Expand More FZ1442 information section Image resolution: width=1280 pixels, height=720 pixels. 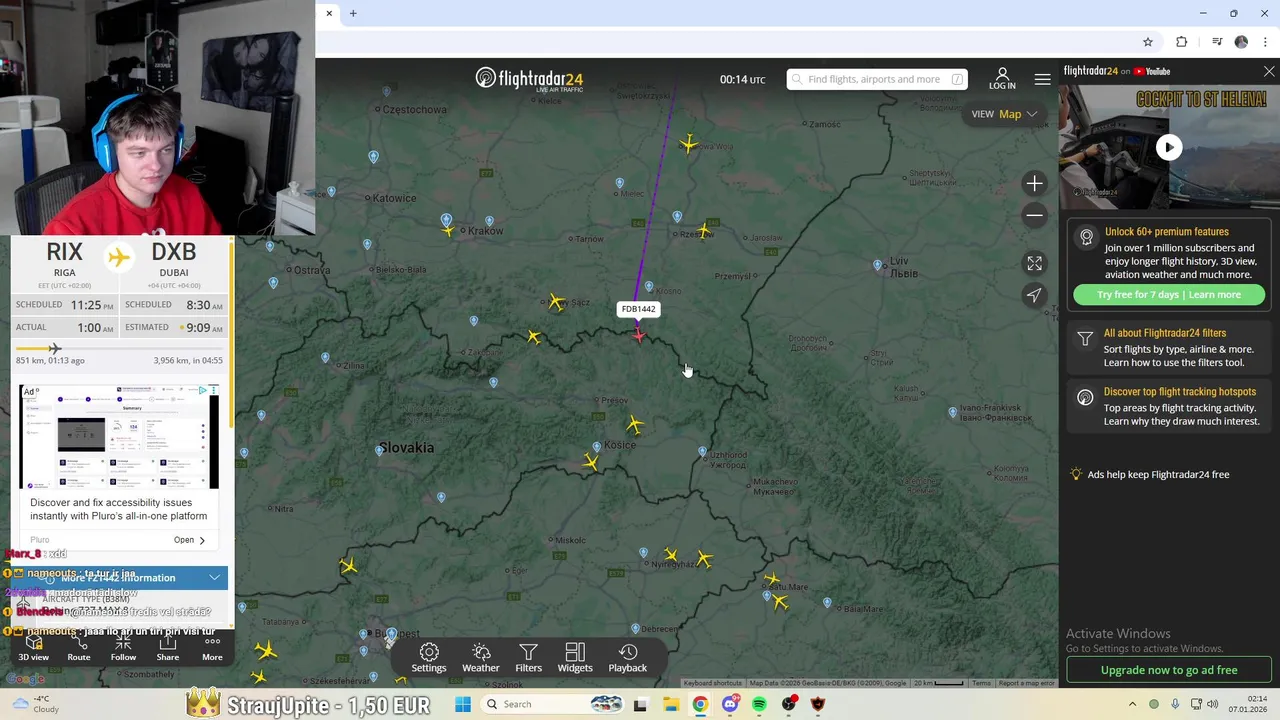(120, 578)
